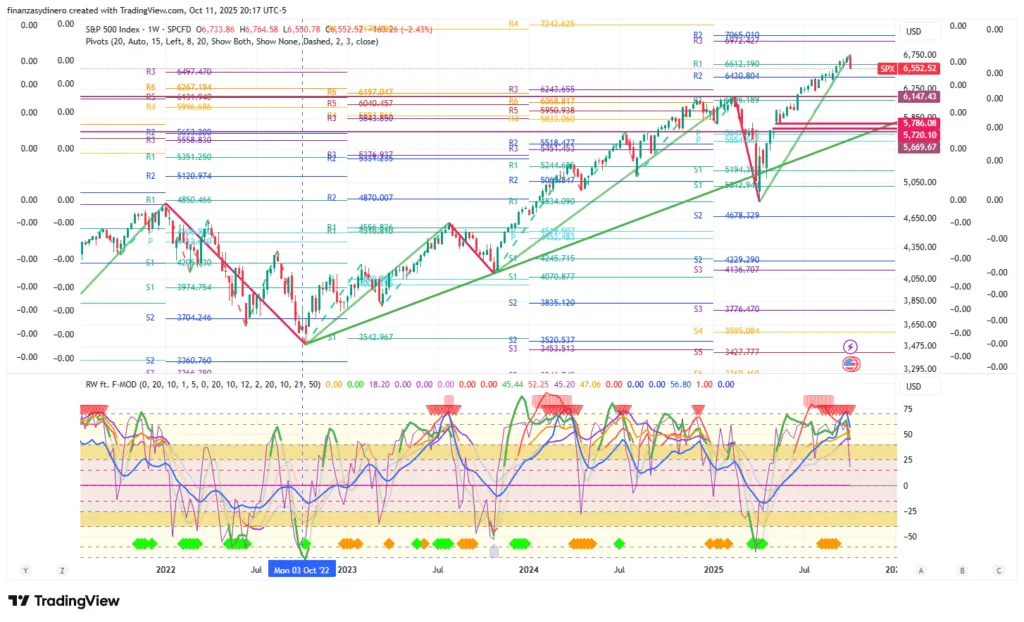
Task: Click the purple lightning event icon
Action: (851, 346)
